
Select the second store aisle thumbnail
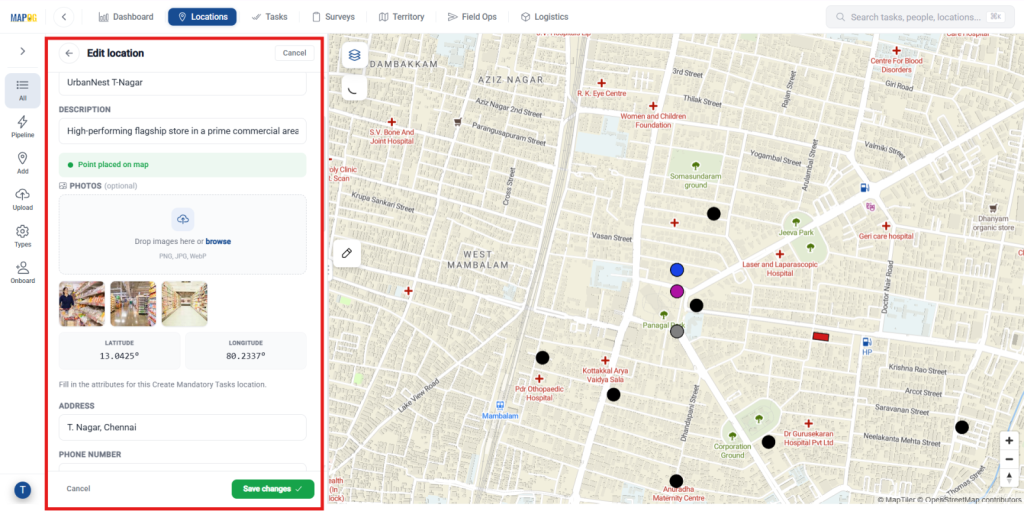pos(133,304)
